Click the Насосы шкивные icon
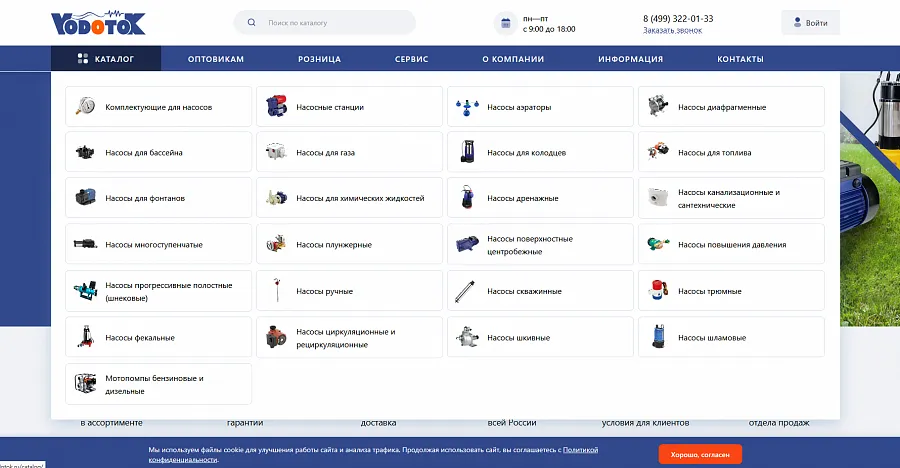 click(x=467, y=337)
